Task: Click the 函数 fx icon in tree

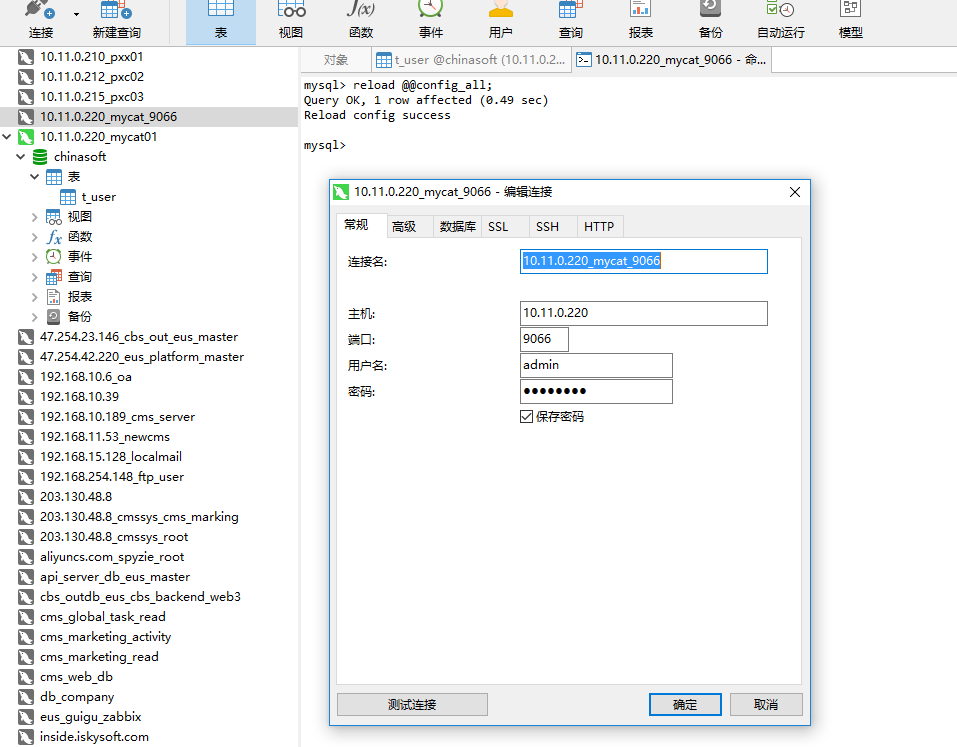Action: (x=54, y=237)
